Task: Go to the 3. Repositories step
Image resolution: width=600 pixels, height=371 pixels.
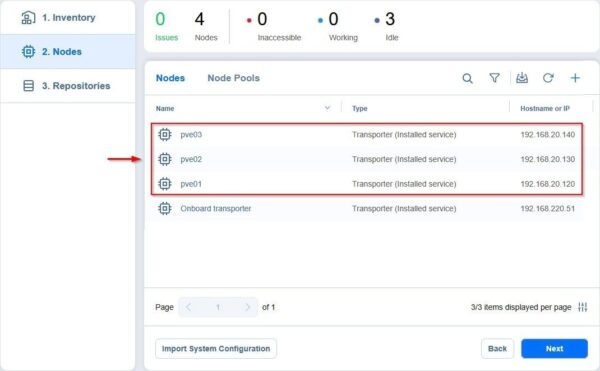Action: tap(68, 86)
